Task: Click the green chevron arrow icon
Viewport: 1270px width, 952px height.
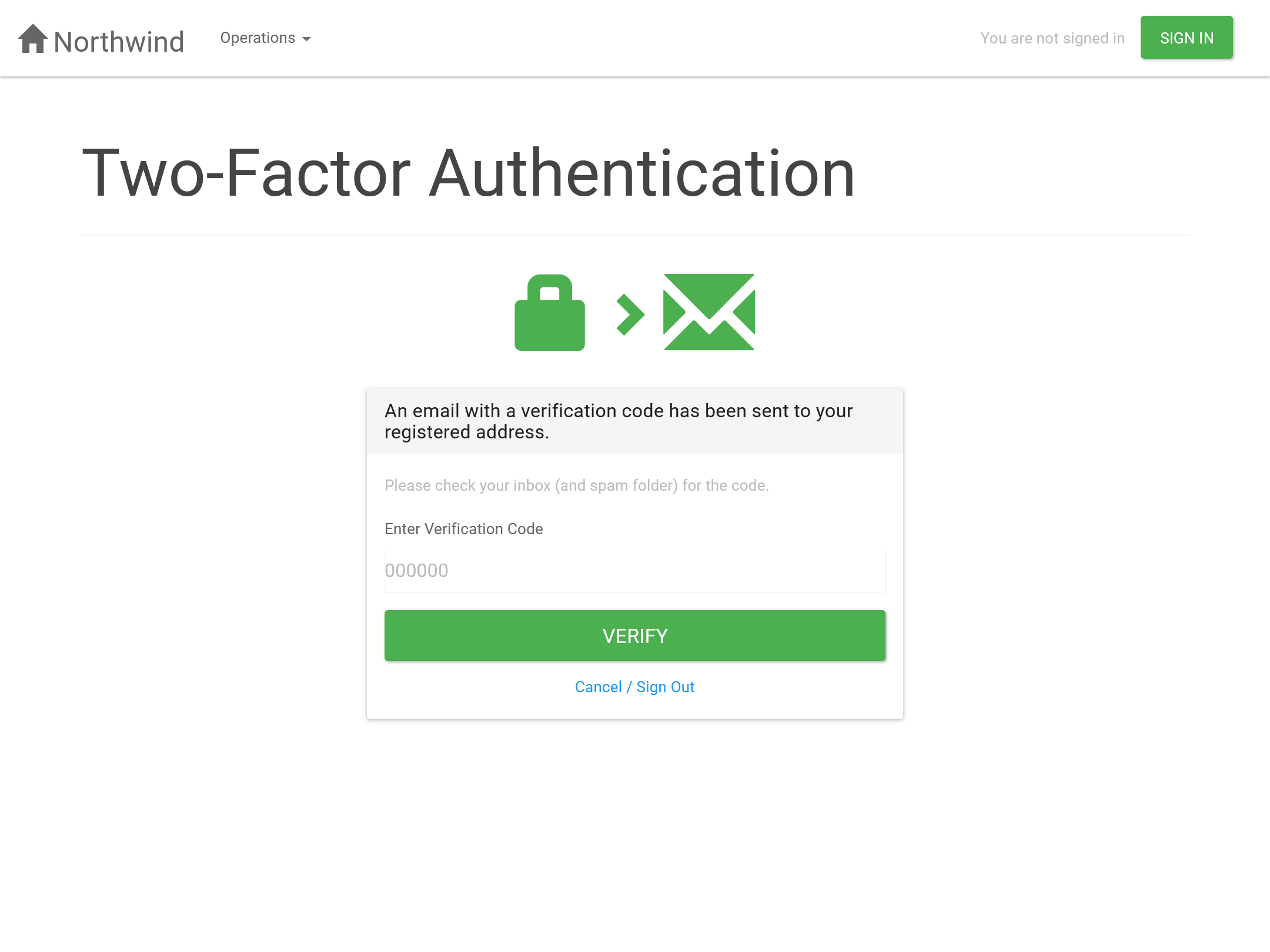Action: point(630,315)
